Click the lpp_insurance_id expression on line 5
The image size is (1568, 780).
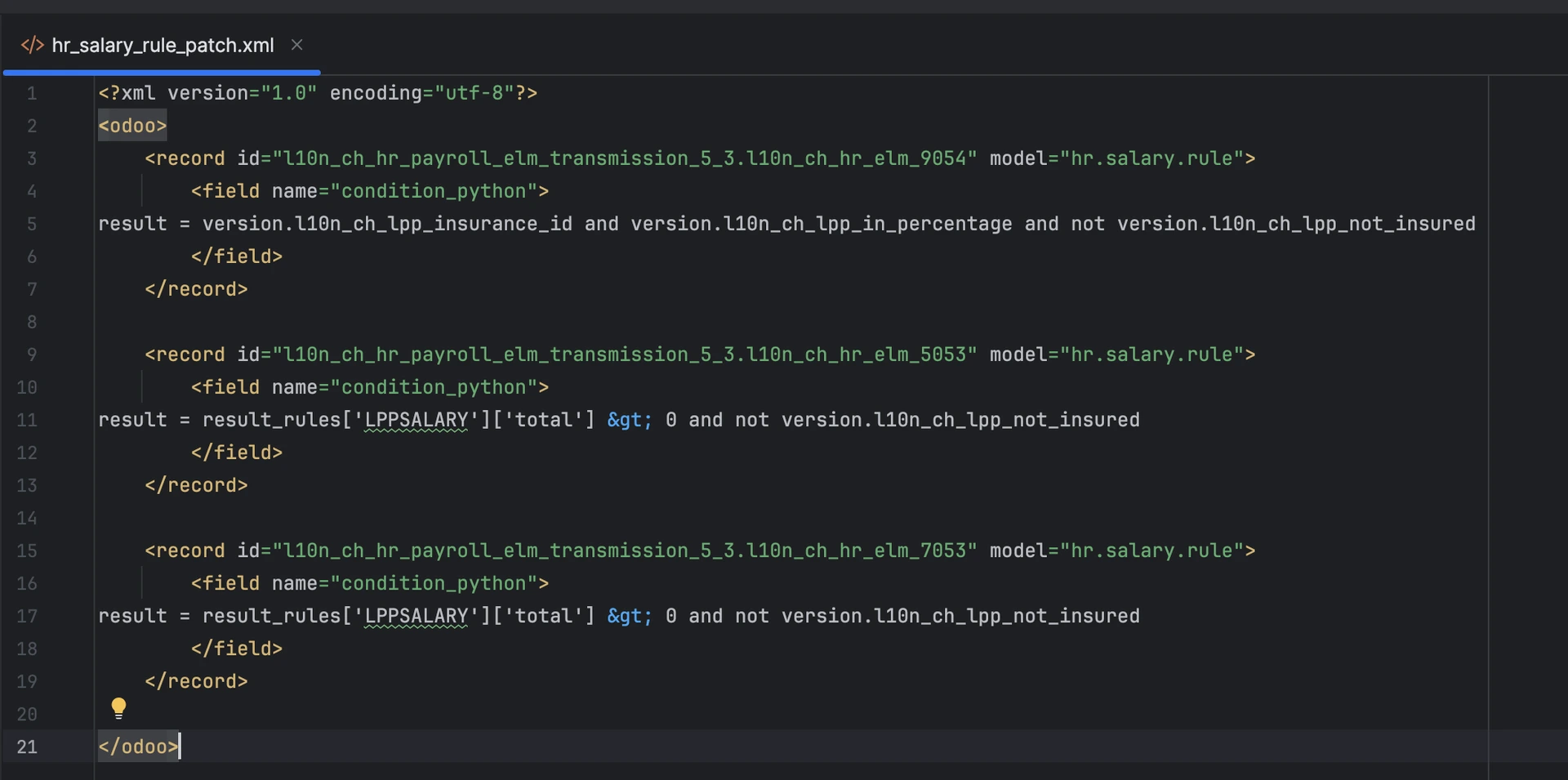point(387,224)
